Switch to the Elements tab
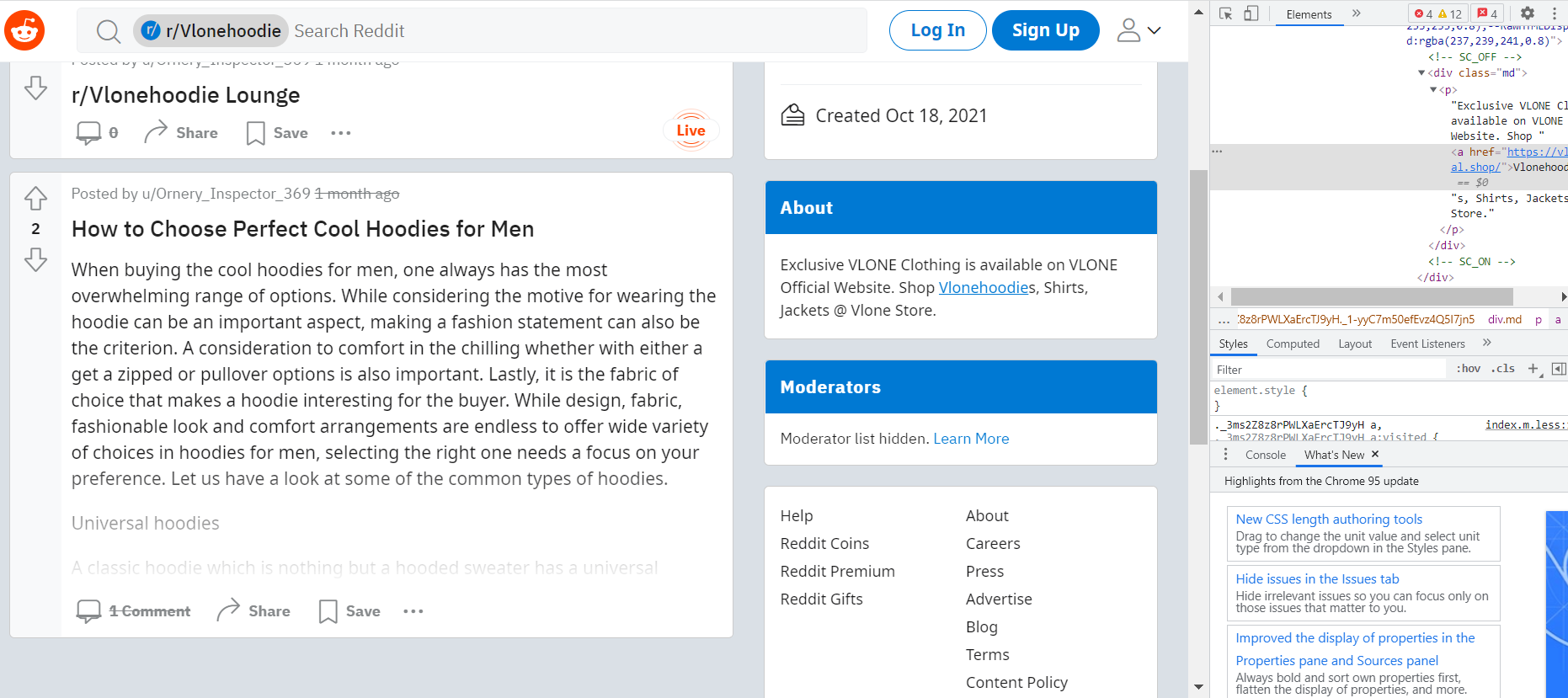The height and width of the screenshot is (698, 1568). (x=1309, y=14)
